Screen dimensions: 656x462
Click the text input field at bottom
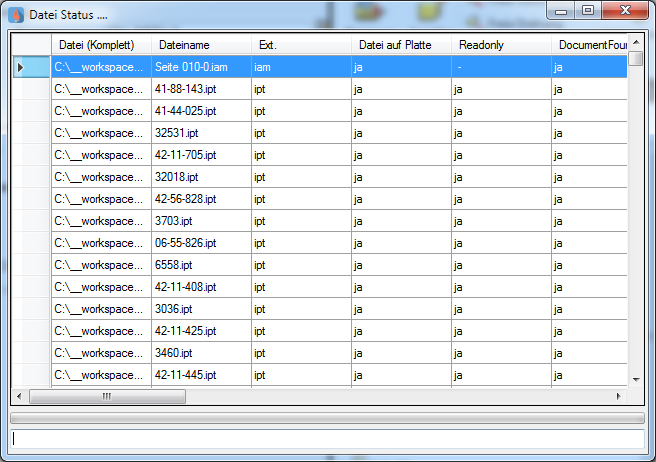click(327, 438)
